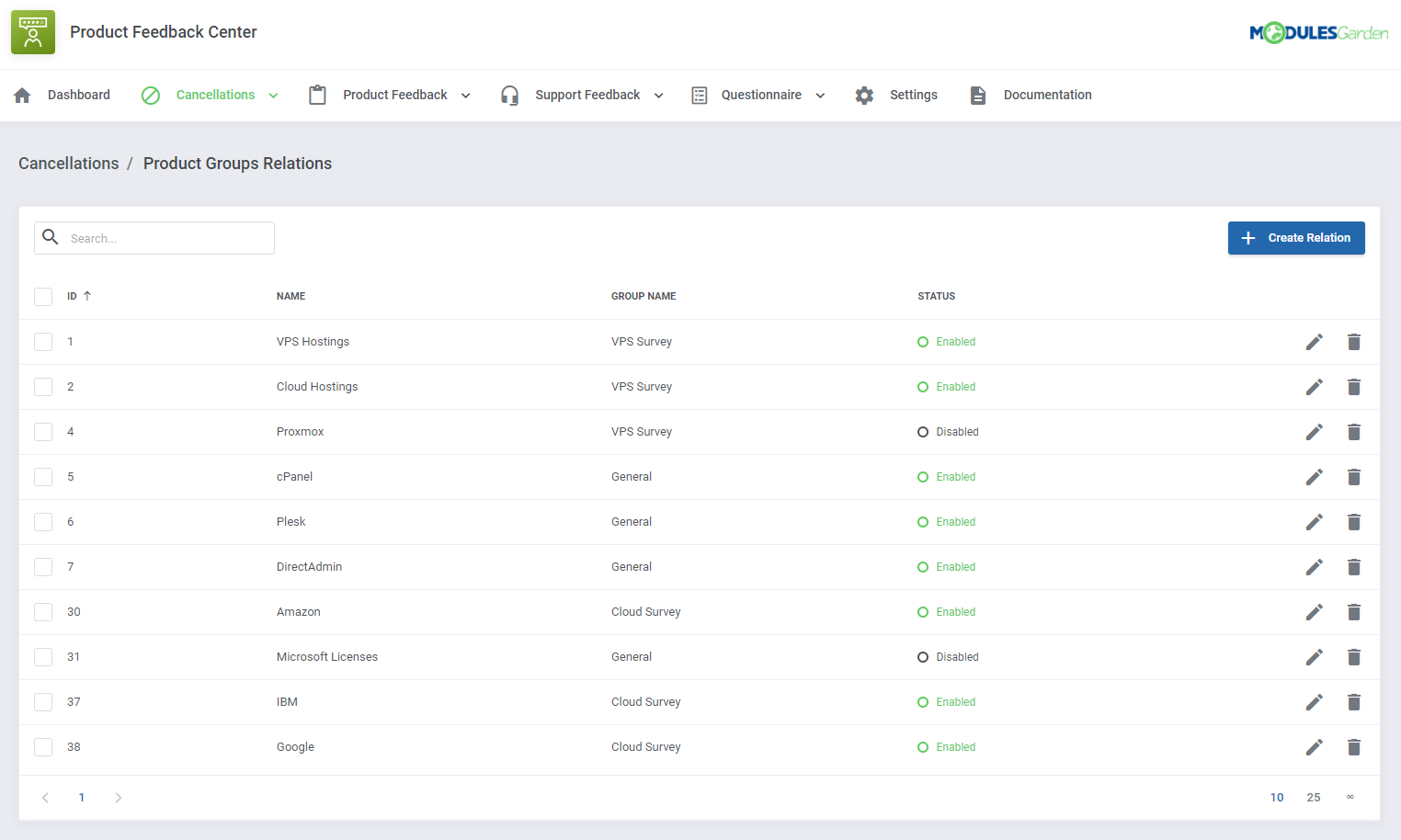
Task: Open the Settings menu item
Action: pyautogui.click(x=913, y=95)
